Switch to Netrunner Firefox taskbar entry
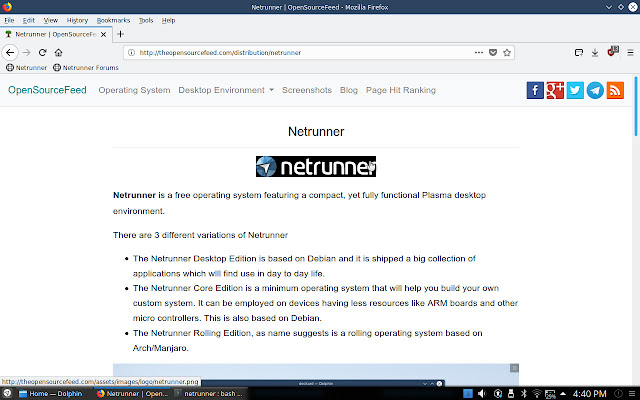This screenshot has width=640, height=400. coord(133,393)
